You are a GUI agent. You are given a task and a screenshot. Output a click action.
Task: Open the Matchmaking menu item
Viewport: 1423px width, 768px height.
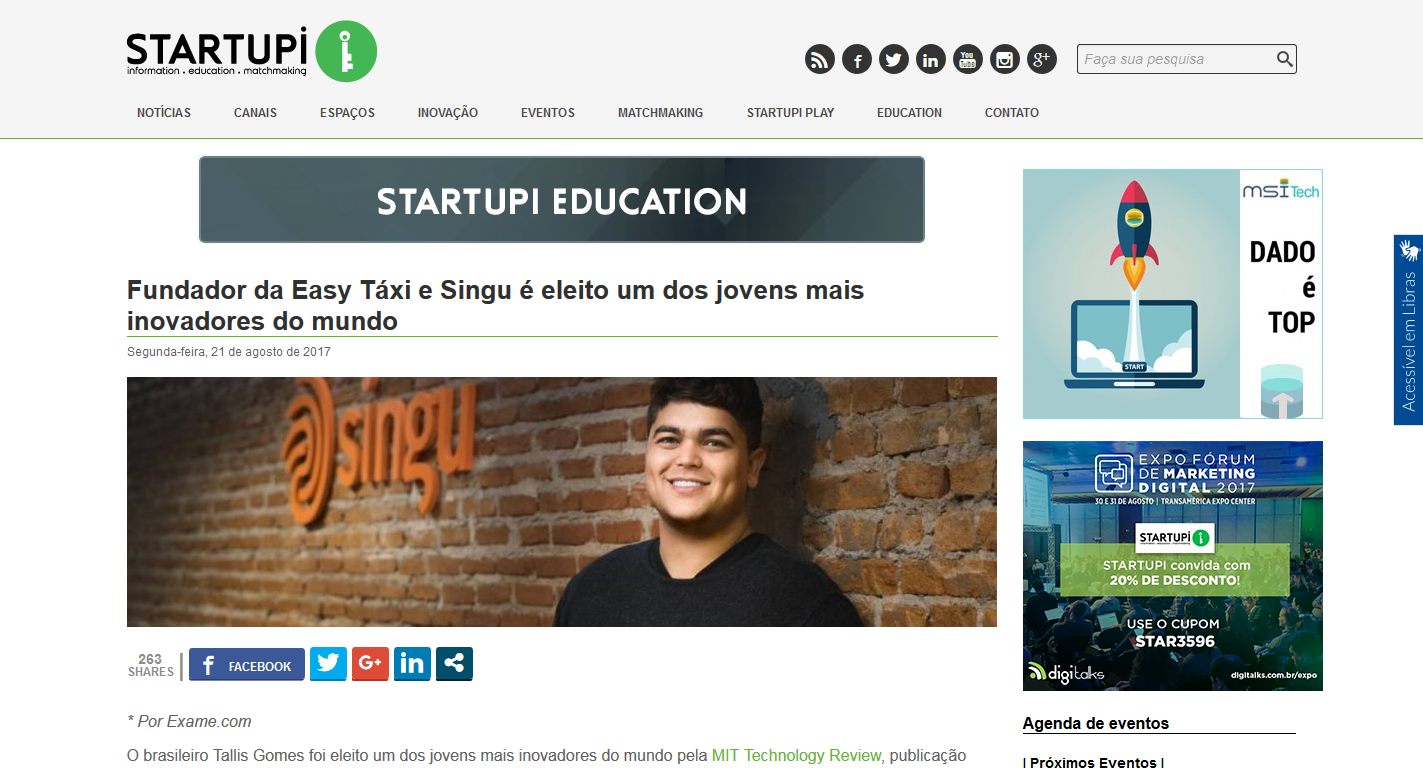660,113
